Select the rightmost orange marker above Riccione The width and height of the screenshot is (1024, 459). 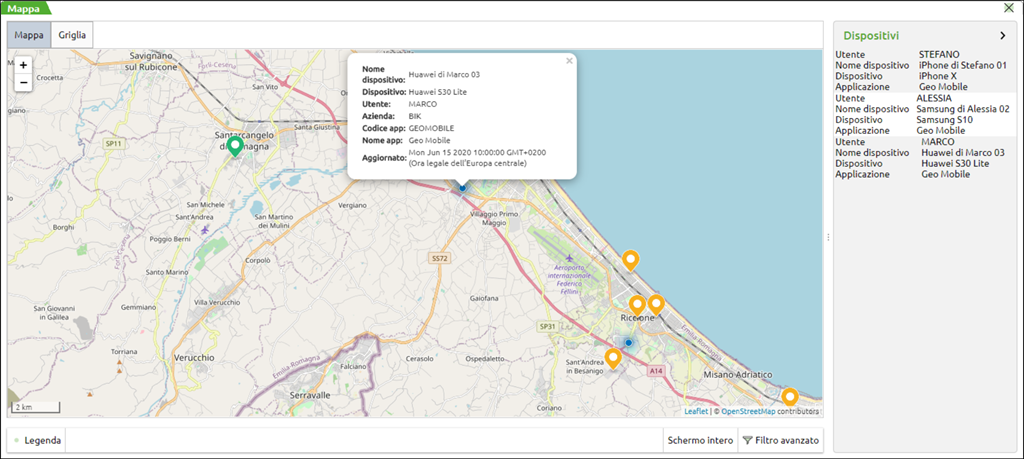[x=656, y=303]
